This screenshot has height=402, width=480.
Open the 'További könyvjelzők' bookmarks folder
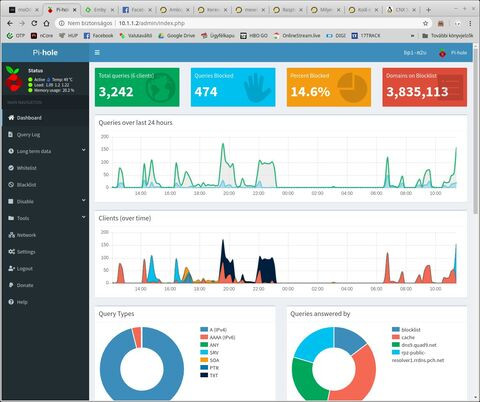[448, 35]
